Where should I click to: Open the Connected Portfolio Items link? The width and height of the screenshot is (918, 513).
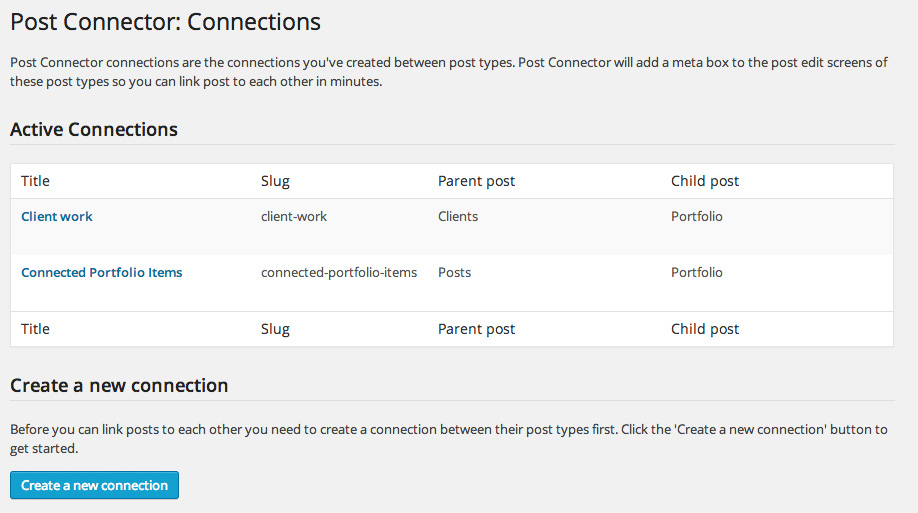pyautogui.click(x=102, y=272)
